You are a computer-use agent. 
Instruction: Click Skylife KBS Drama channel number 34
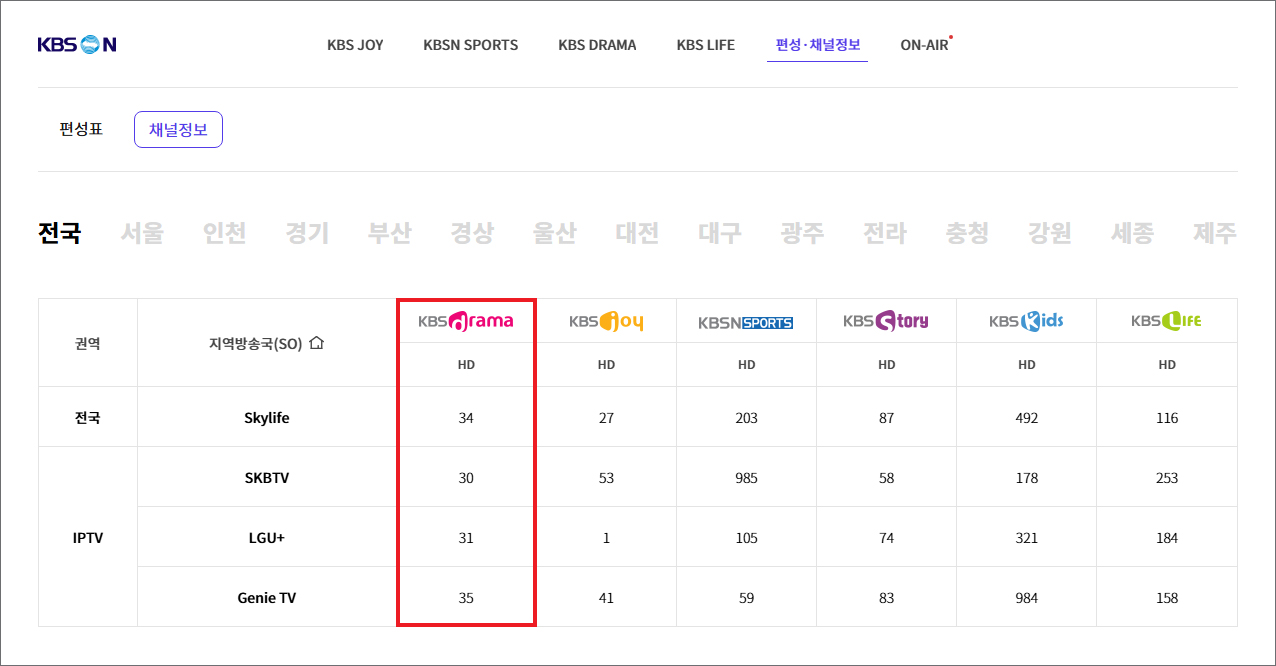click(466, 418)
